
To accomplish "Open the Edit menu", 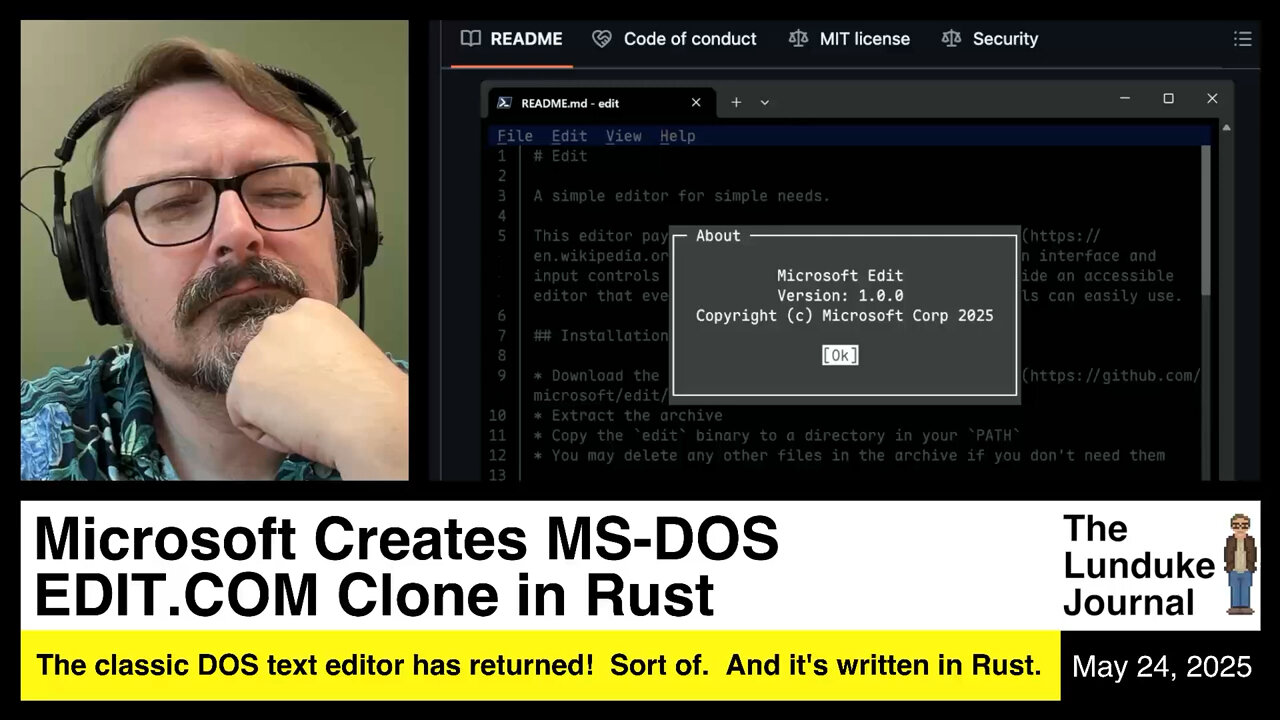I will [x=569, y=136].
